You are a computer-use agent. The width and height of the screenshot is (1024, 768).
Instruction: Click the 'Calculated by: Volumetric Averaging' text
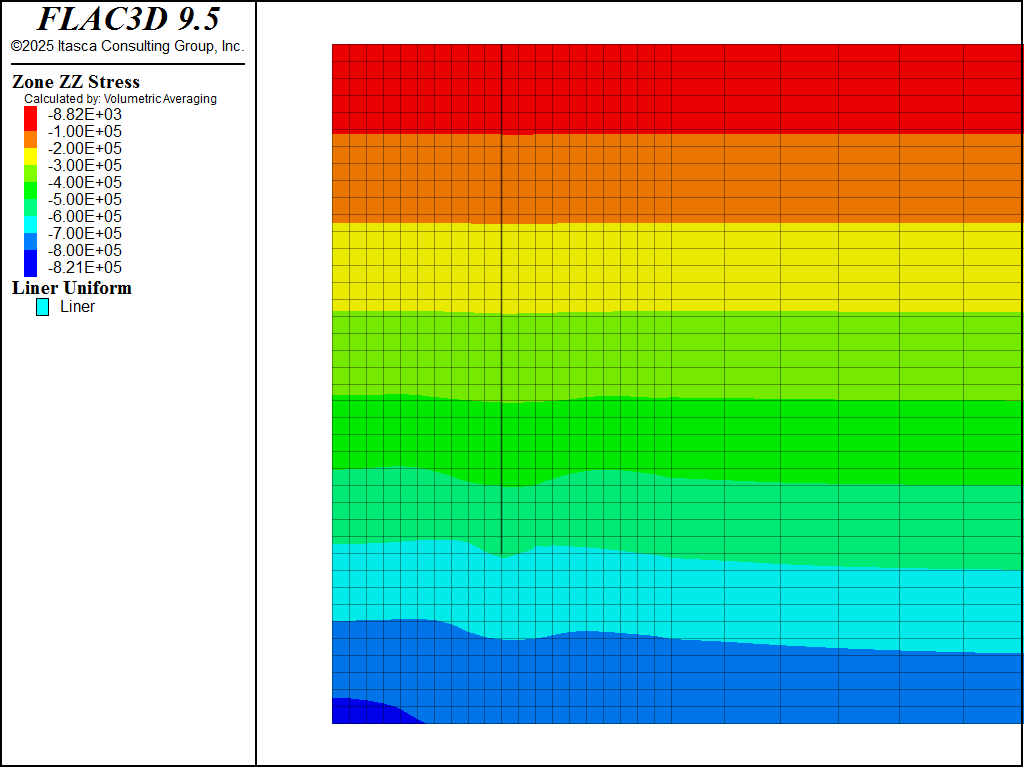point(120,99)
